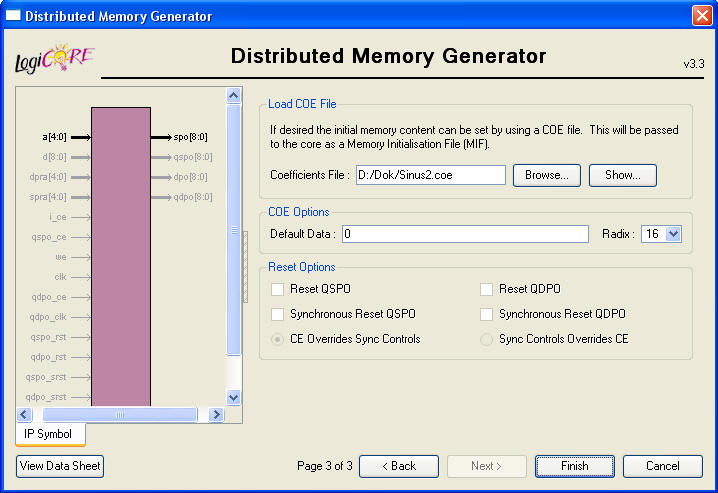Click the panel splitter handle beside symbol
This screenshot has width=718, height=493.
tap(245, 267)
